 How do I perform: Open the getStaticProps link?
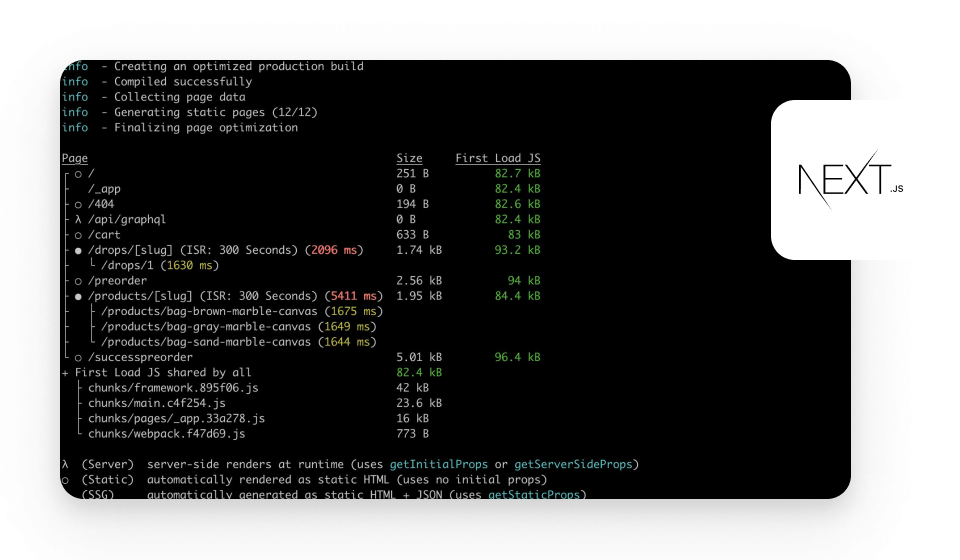(x=536, y=495)
